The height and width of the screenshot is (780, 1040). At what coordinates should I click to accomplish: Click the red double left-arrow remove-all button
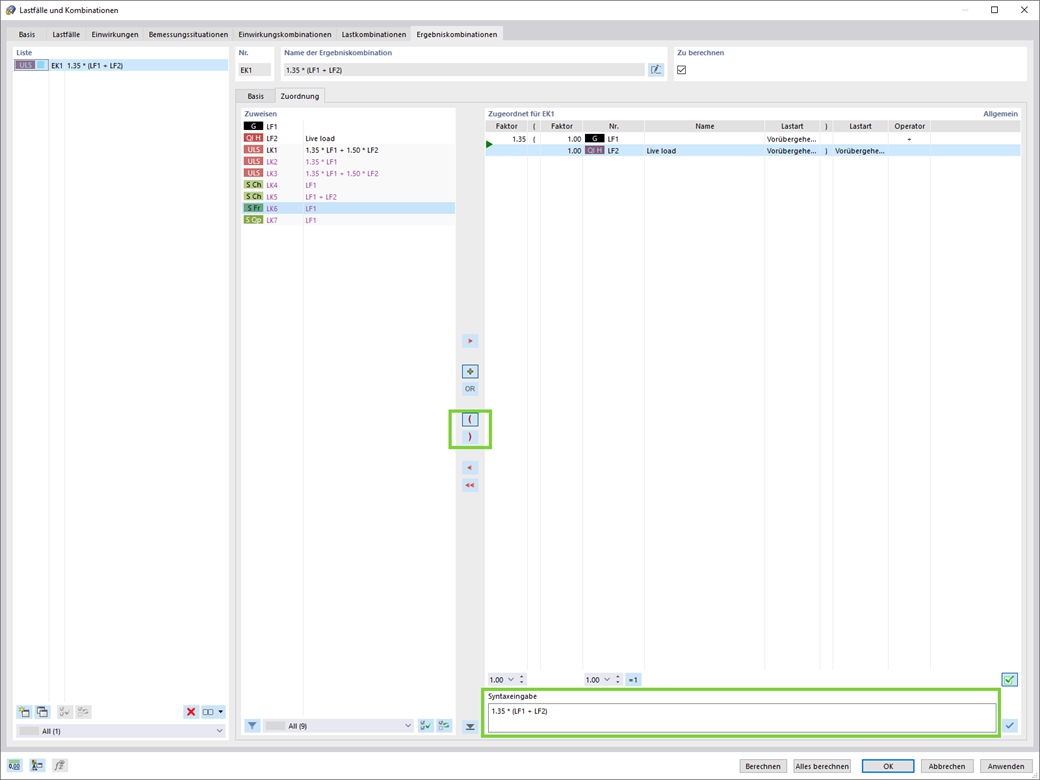pyautogui.click(x=470, y=485)
